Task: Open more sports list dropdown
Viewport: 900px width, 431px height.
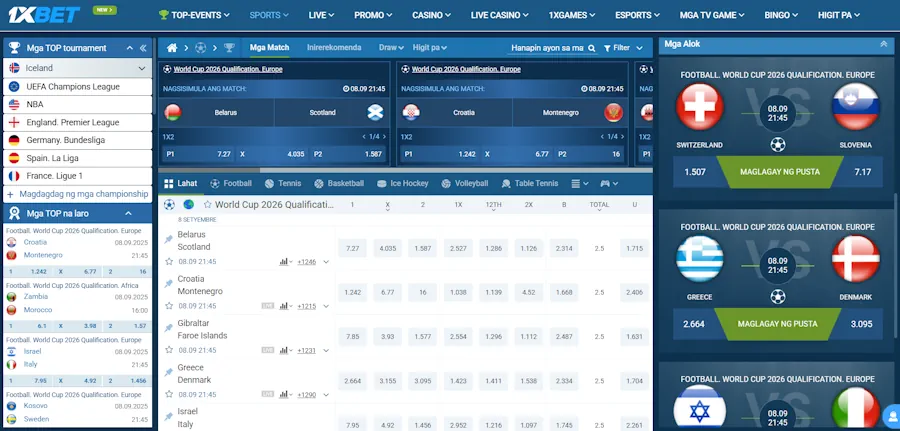Action: point(580,184)
